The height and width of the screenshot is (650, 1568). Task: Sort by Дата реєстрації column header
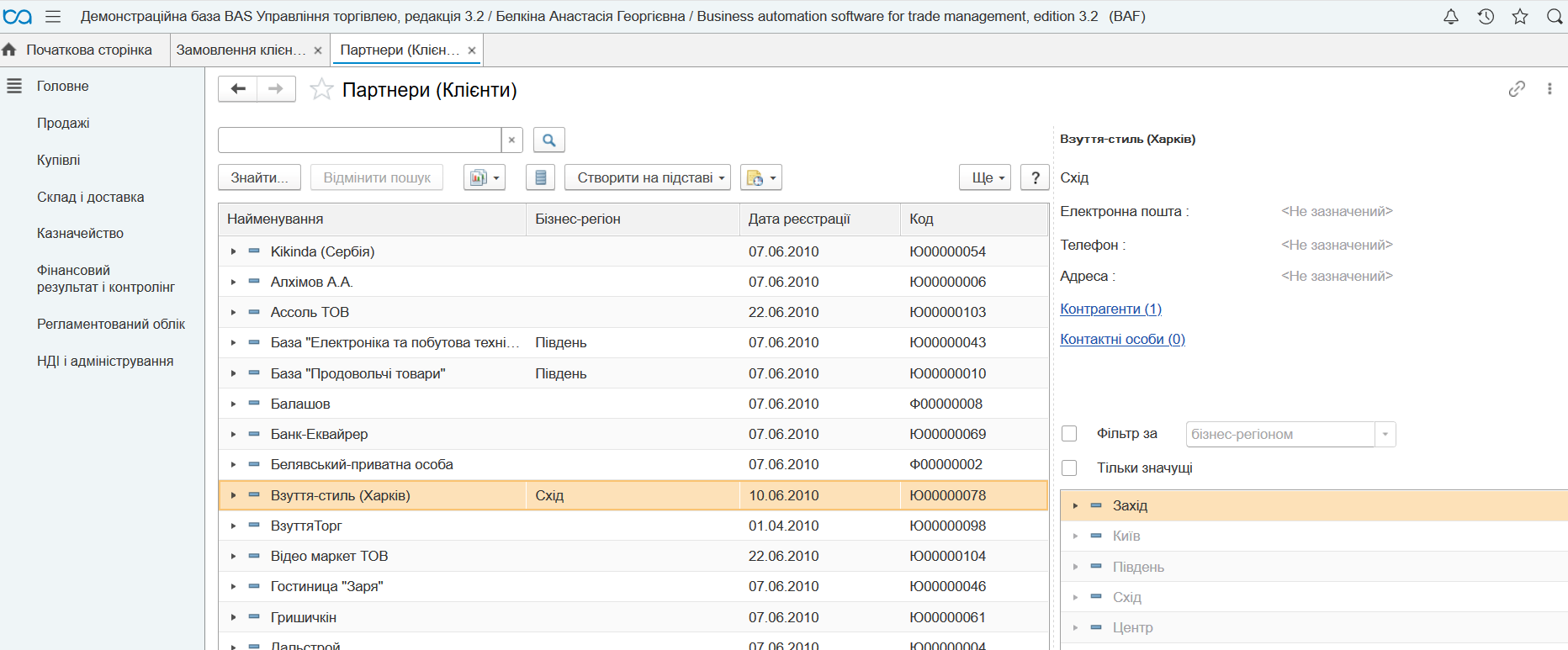point(820,219)
